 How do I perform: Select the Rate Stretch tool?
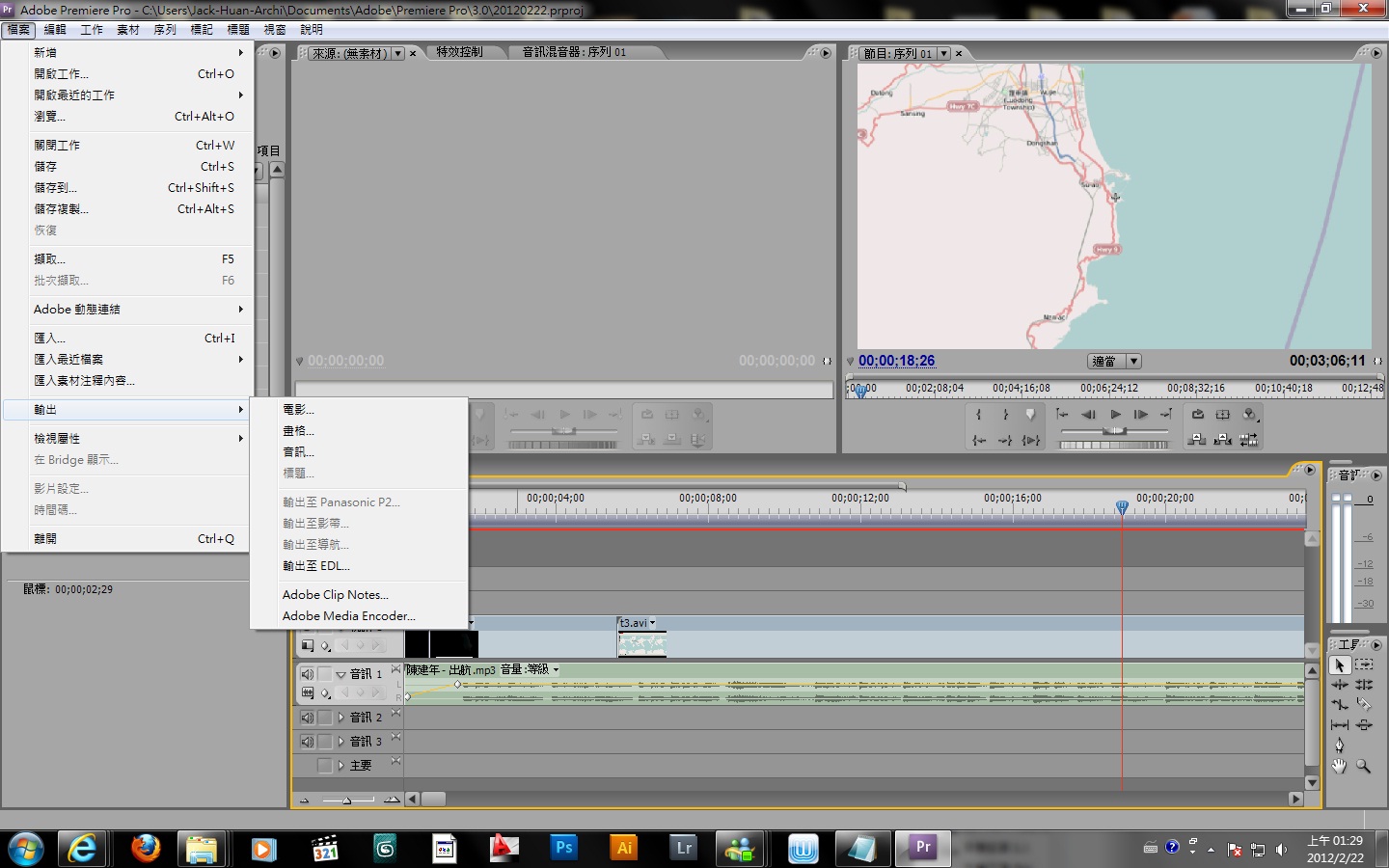[1340, 705]
